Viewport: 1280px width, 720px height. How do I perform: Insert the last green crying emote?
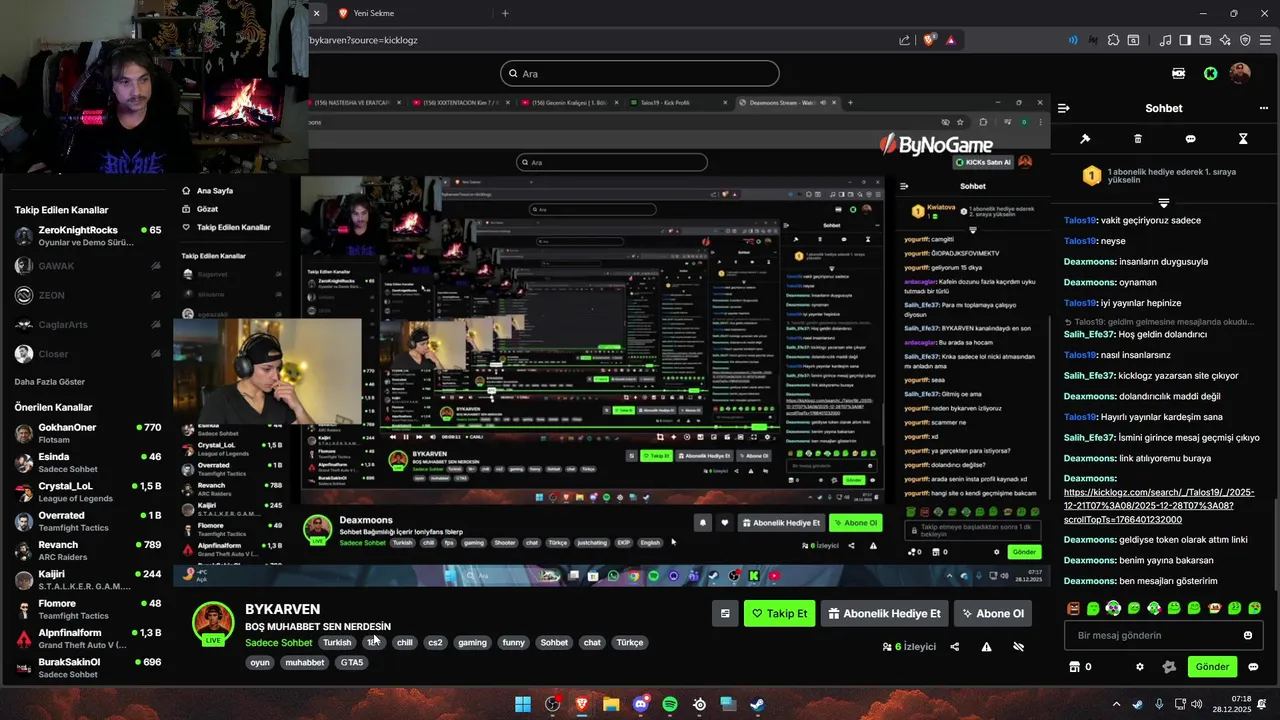(x=1255, y=608)
